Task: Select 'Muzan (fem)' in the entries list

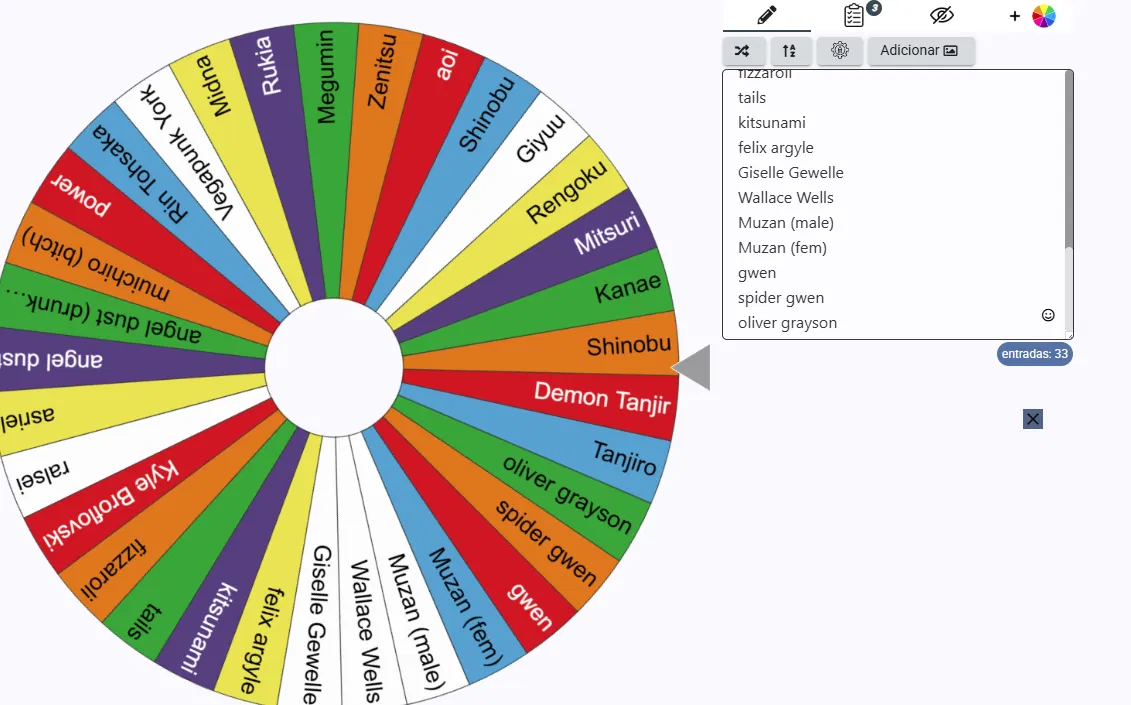Action: 782,248
